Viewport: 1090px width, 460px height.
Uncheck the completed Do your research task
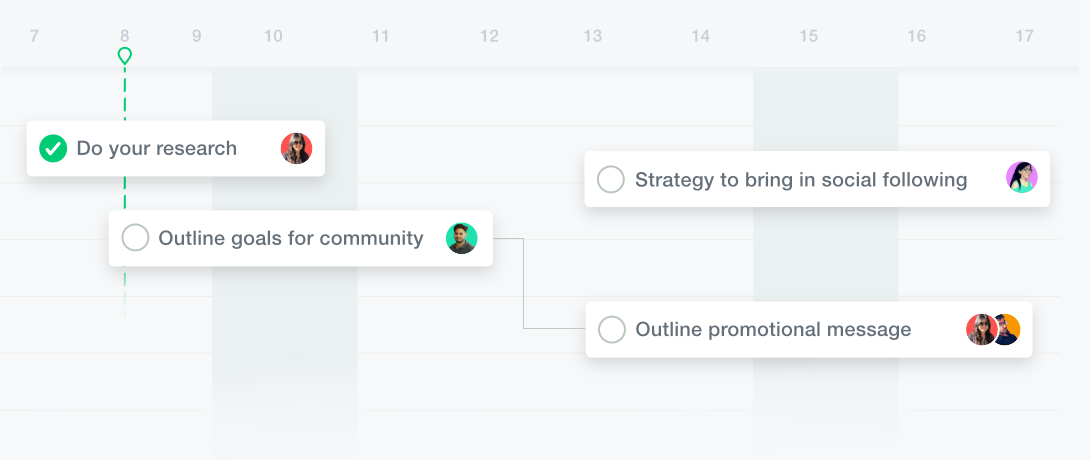53,148
